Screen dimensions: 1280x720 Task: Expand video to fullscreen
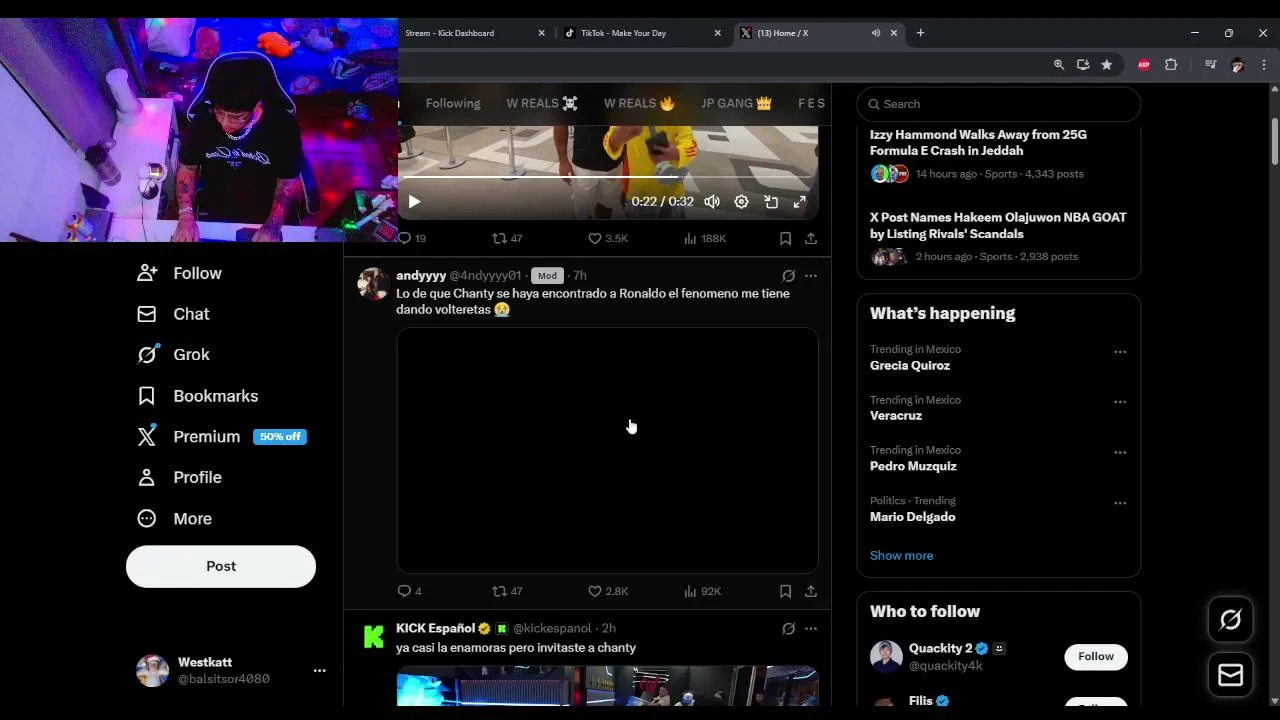pos(800,202)
